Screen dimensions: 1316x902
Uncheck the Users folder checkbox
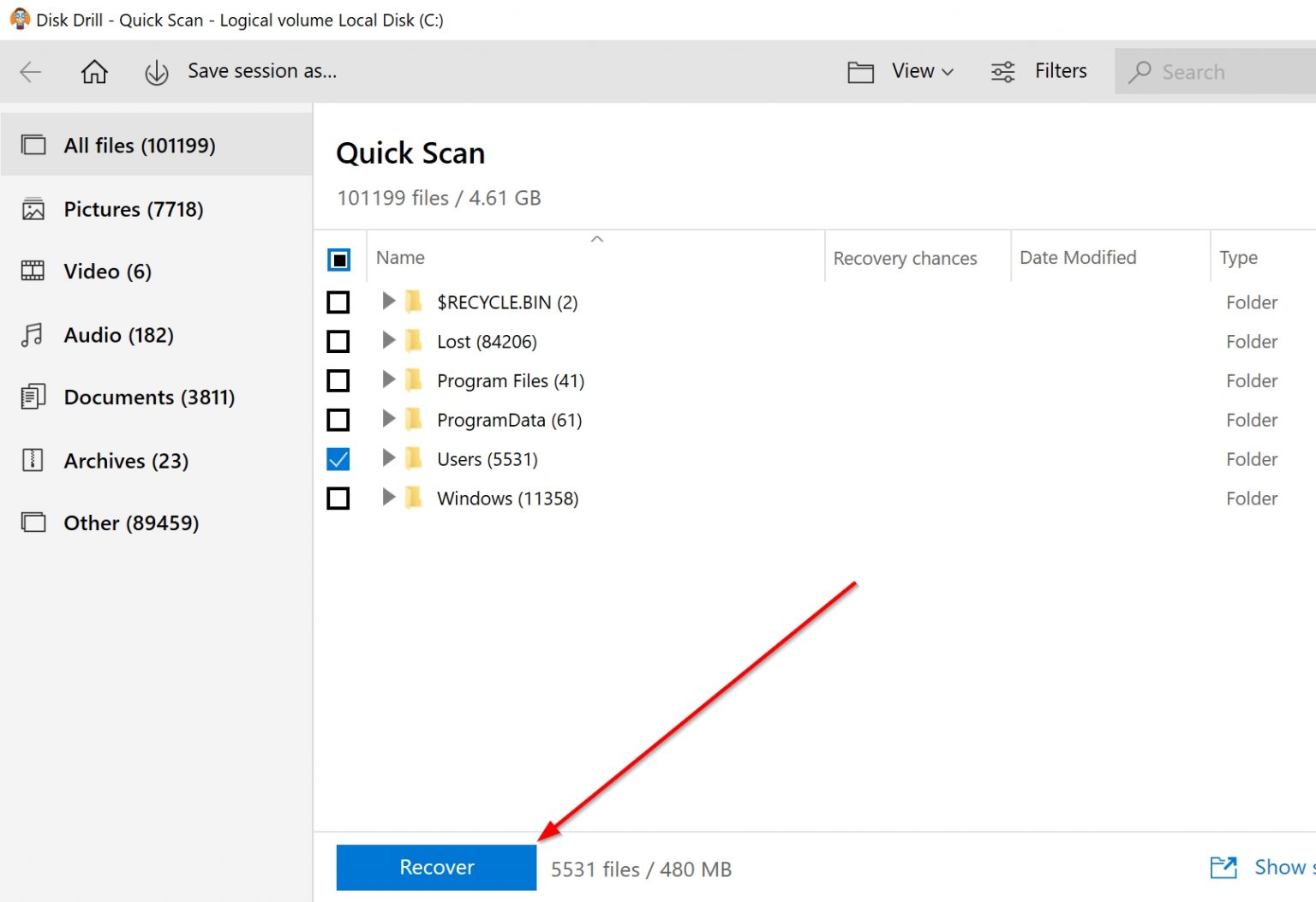coord(338,459)
